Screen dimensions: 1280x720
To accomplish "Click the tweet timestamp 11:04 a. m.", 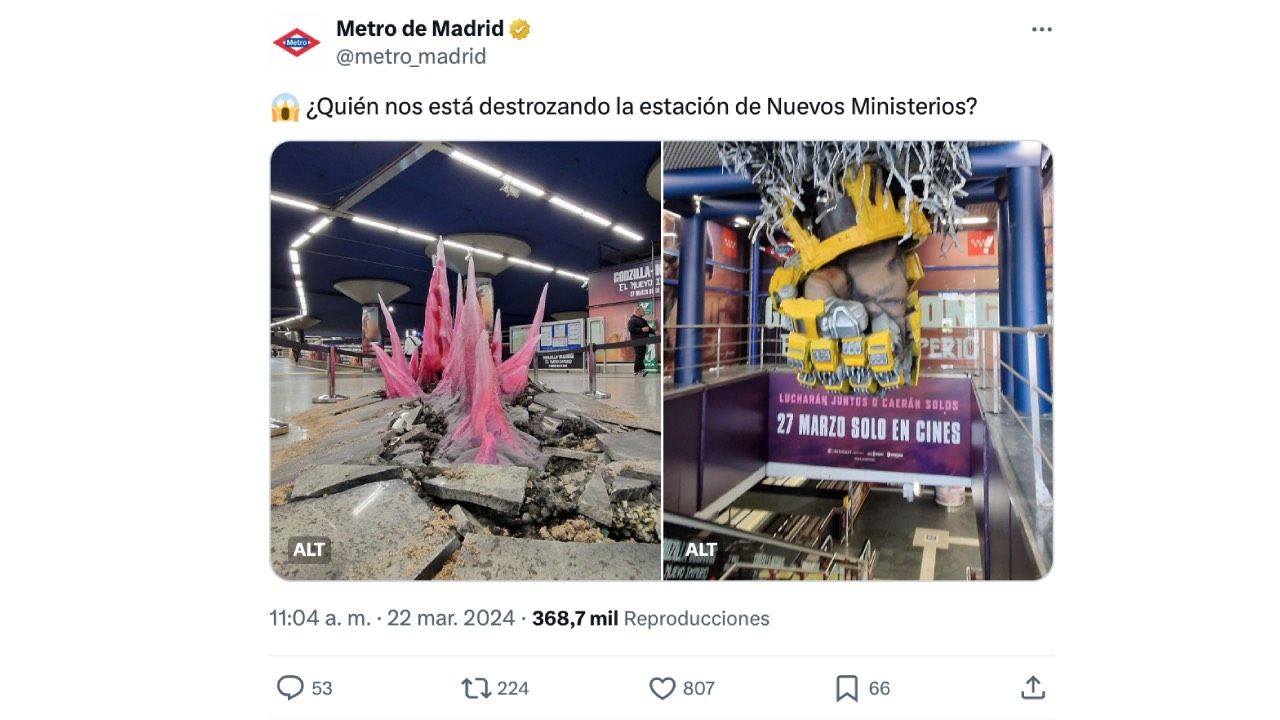I will coord(320,618).
